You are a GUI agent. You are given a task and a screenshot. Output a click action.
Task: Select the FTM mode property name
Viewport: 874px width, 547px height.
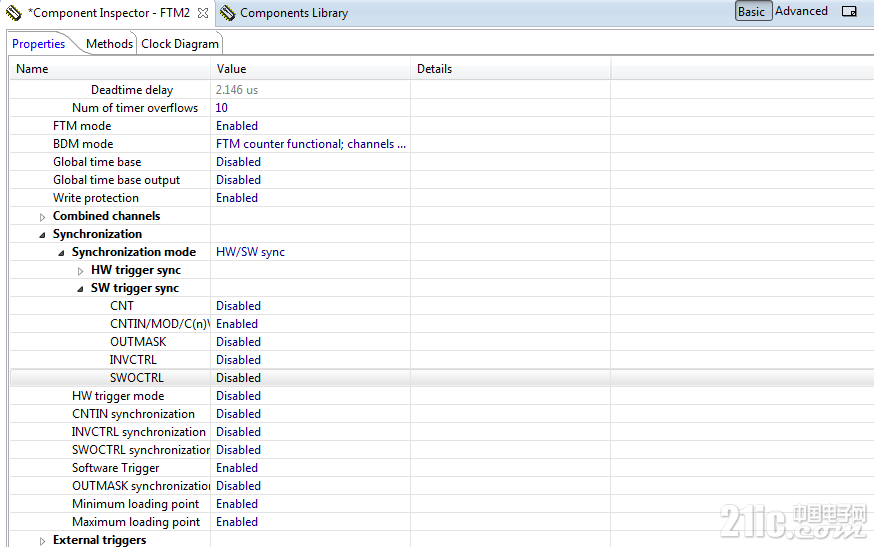click(x=82, y=125)
